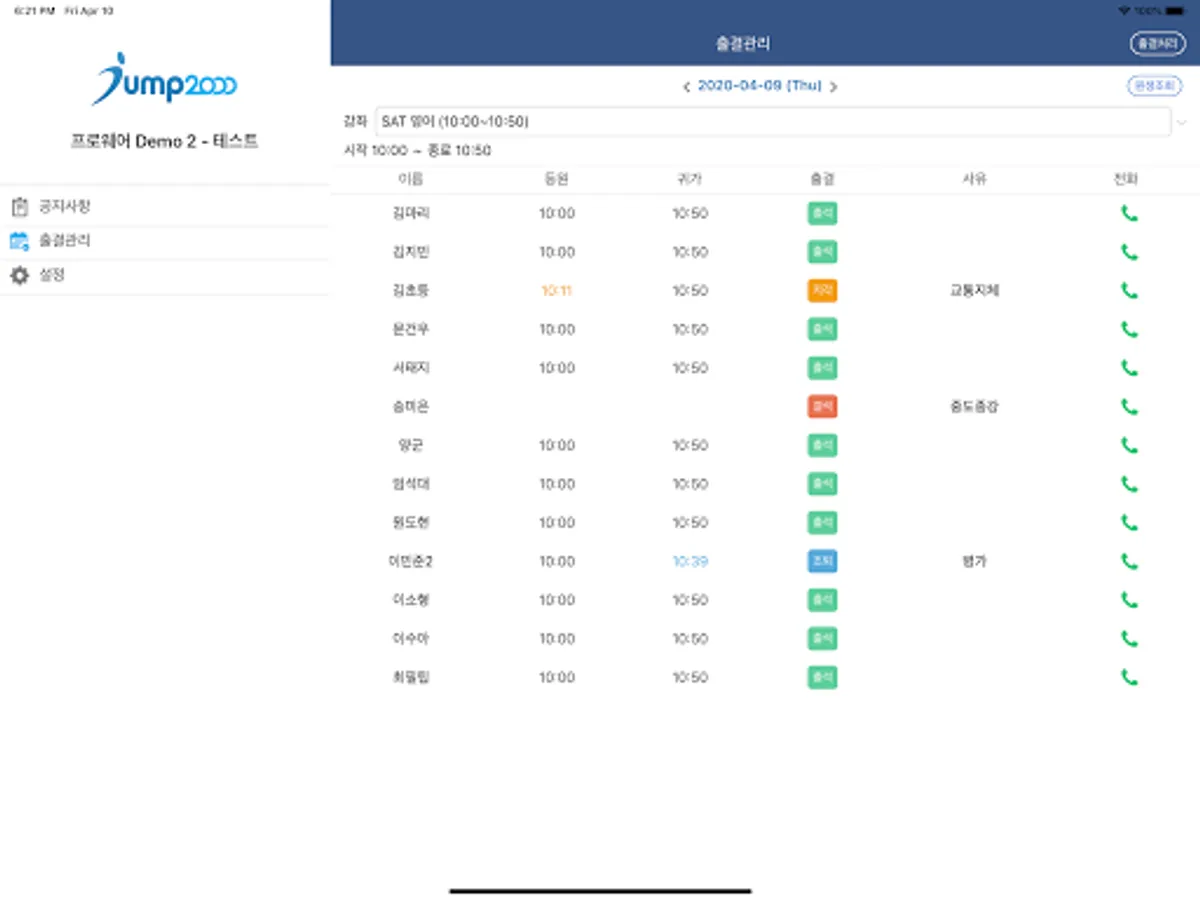Image resolution: width=1200 pixels, height=900 pixels.
Task: Open settings gear icon in sidebar
Action: (19, 275)
